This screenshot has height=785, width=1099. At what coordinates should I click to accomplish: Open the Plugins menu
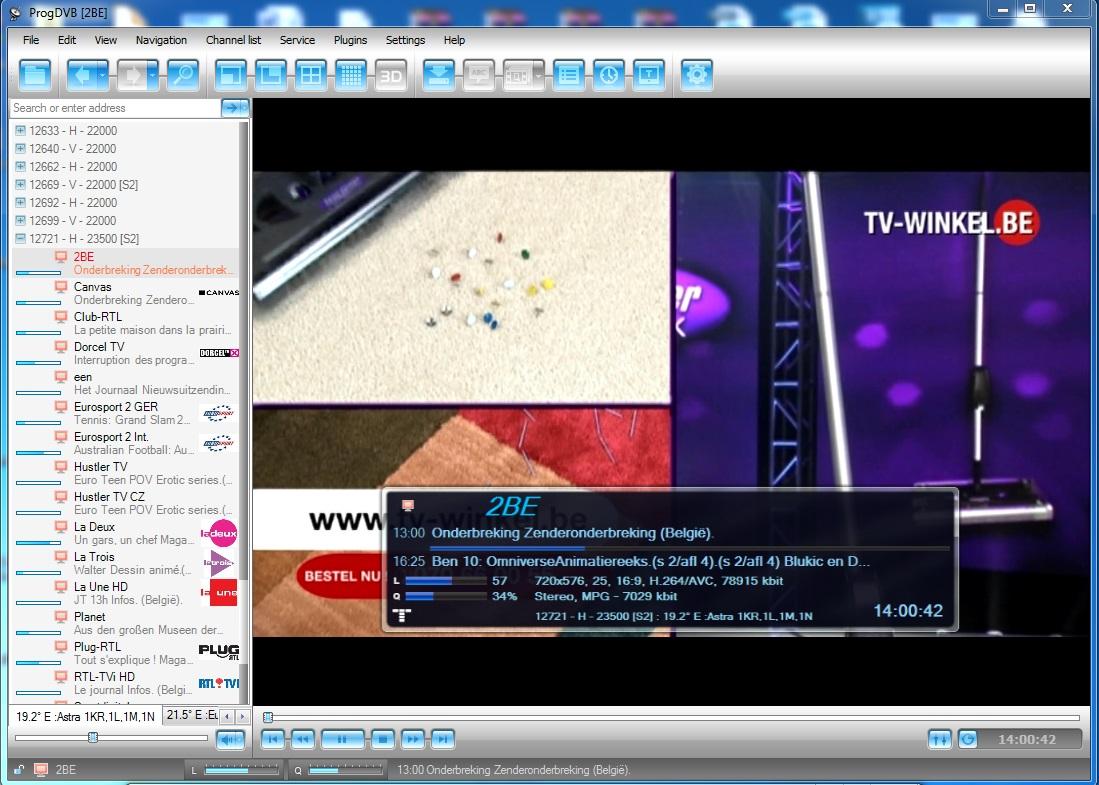(350, 40)
